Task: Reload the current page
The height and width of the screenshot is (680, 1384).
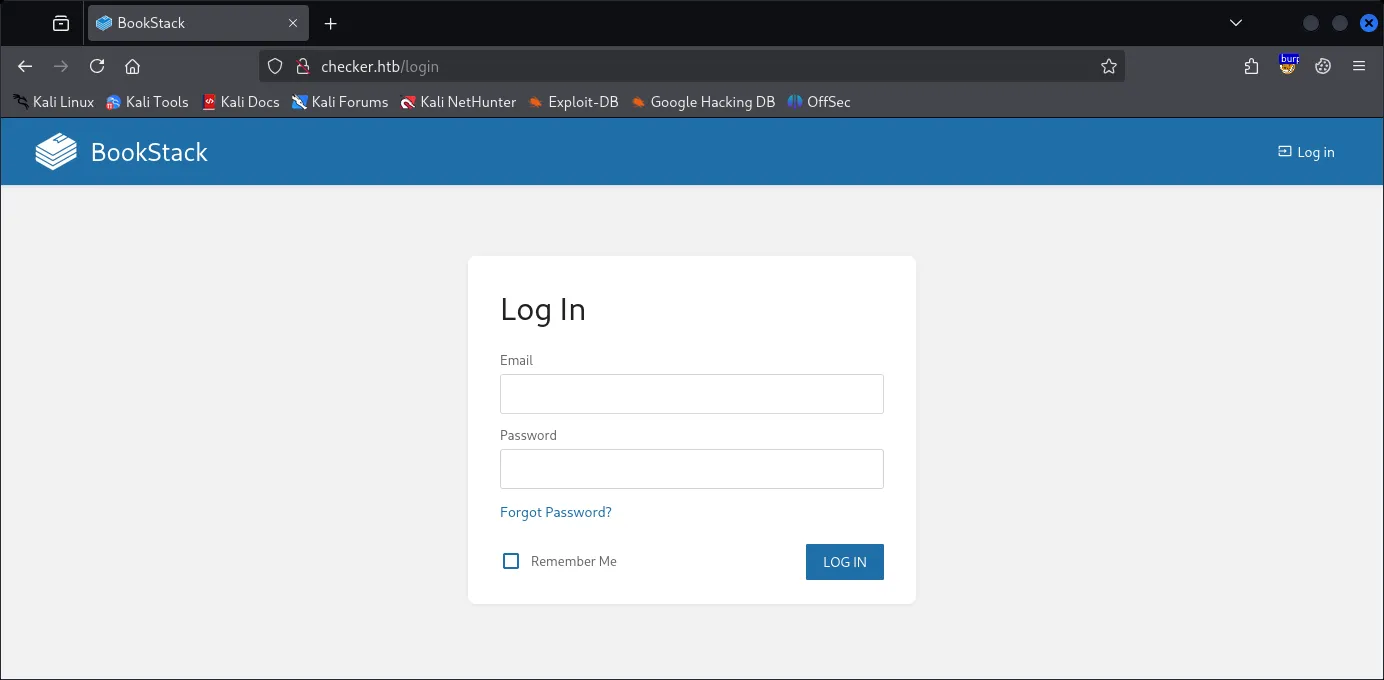Action: [x=97, y=66]
